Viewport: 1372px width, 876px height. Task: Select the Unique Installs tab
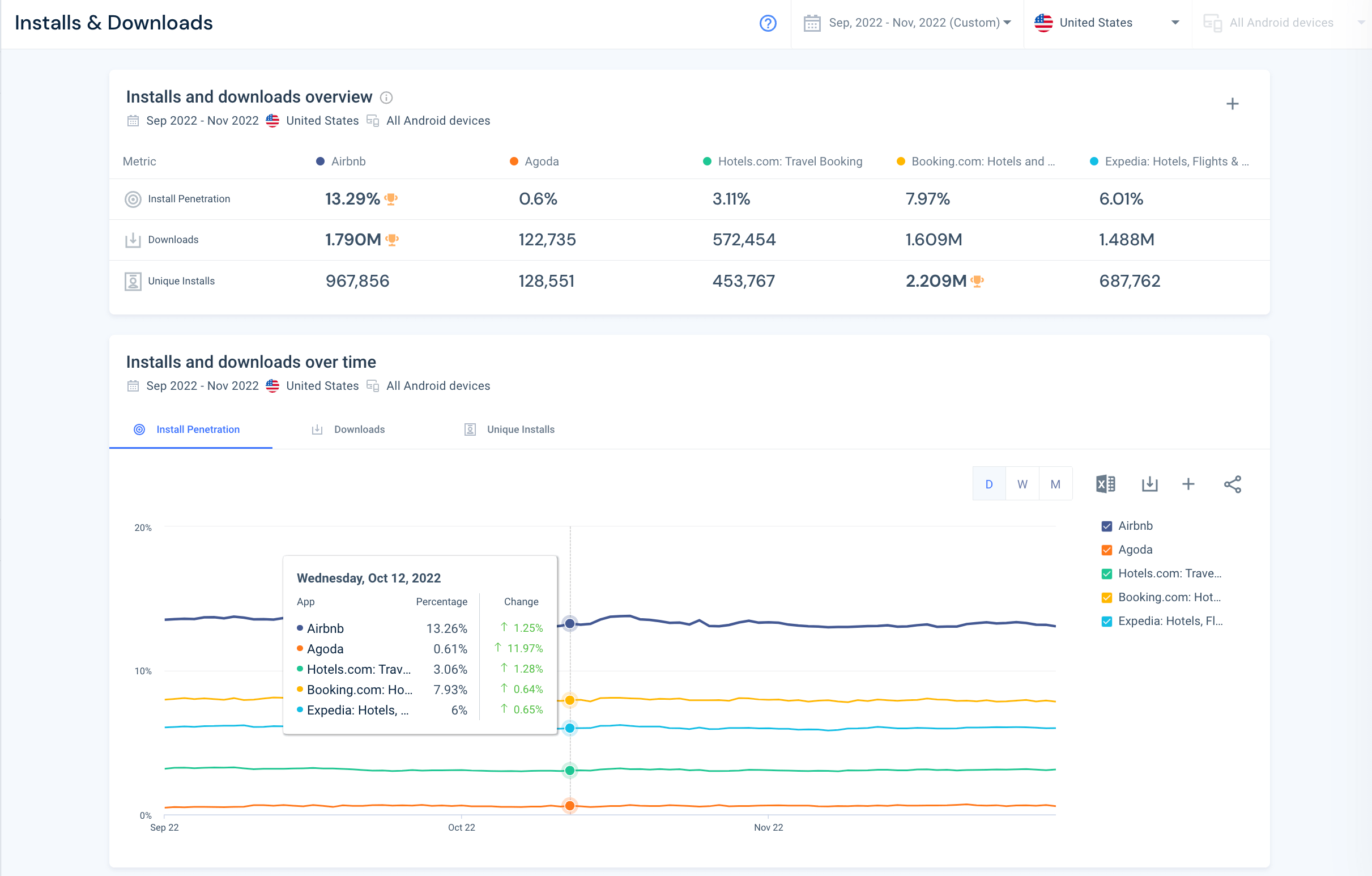tap(520, 429)
